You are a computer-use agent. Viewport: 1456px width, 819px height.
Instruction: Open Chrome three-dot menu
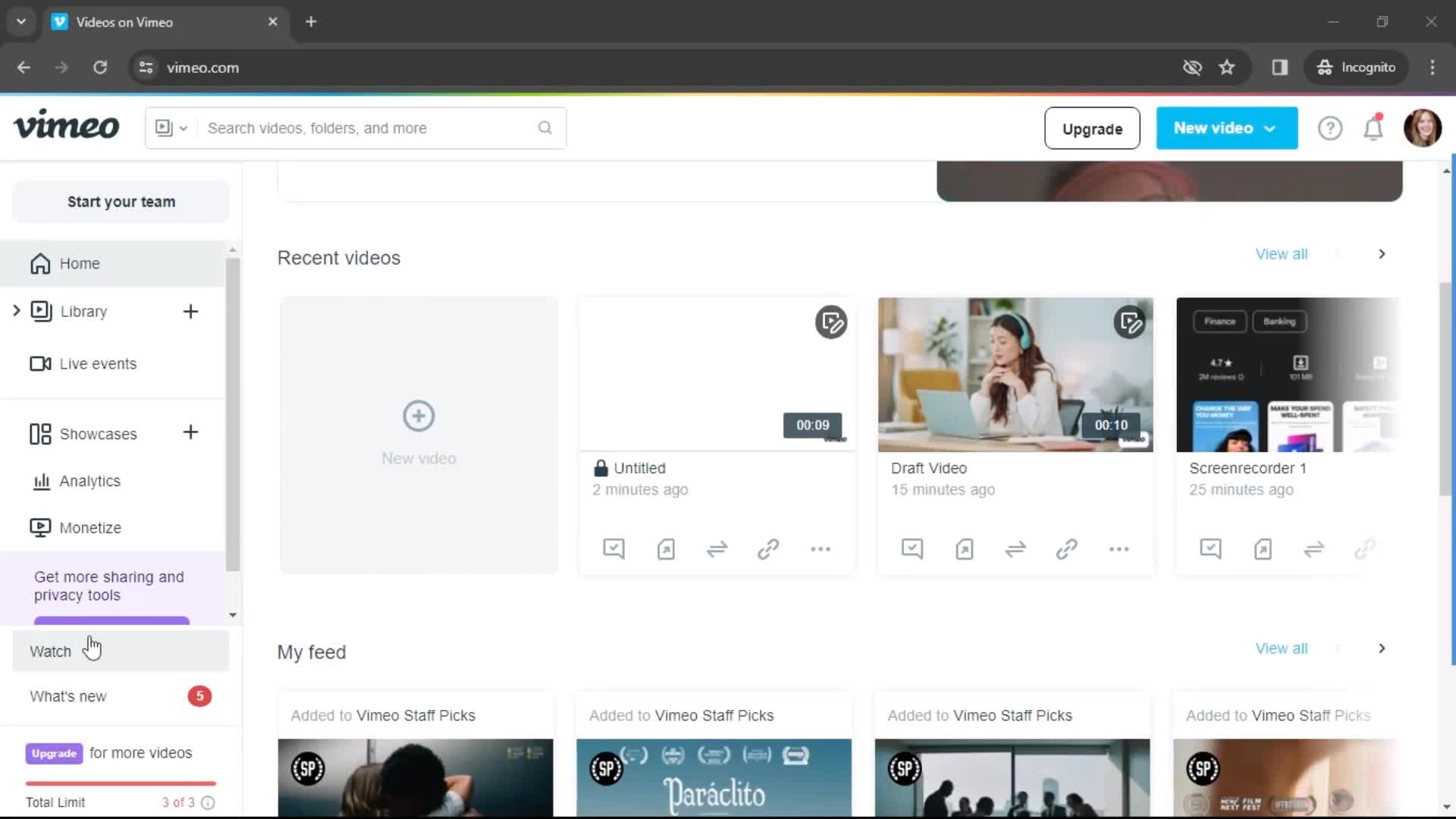tap(1432, 67)
